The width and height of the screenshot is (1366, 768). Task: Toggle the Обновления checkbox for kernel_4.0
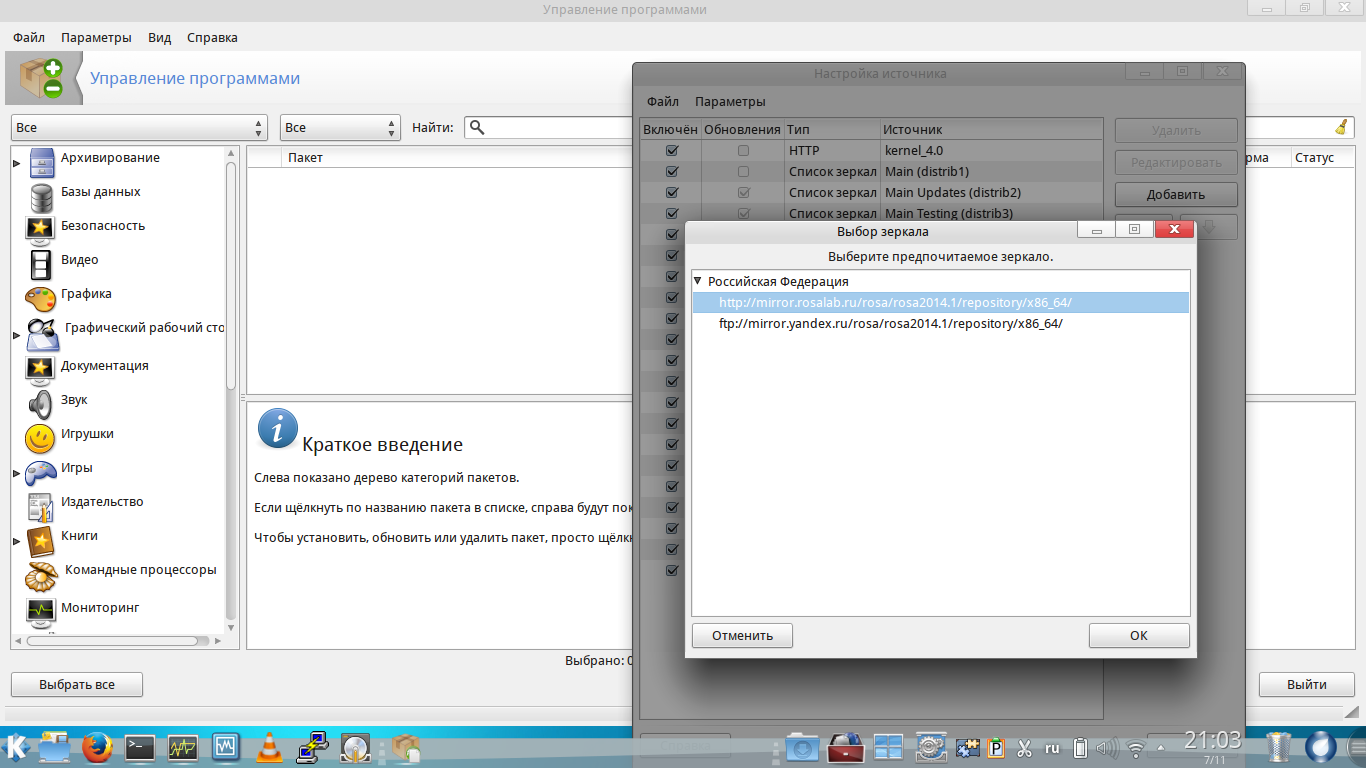click(743, 150)
